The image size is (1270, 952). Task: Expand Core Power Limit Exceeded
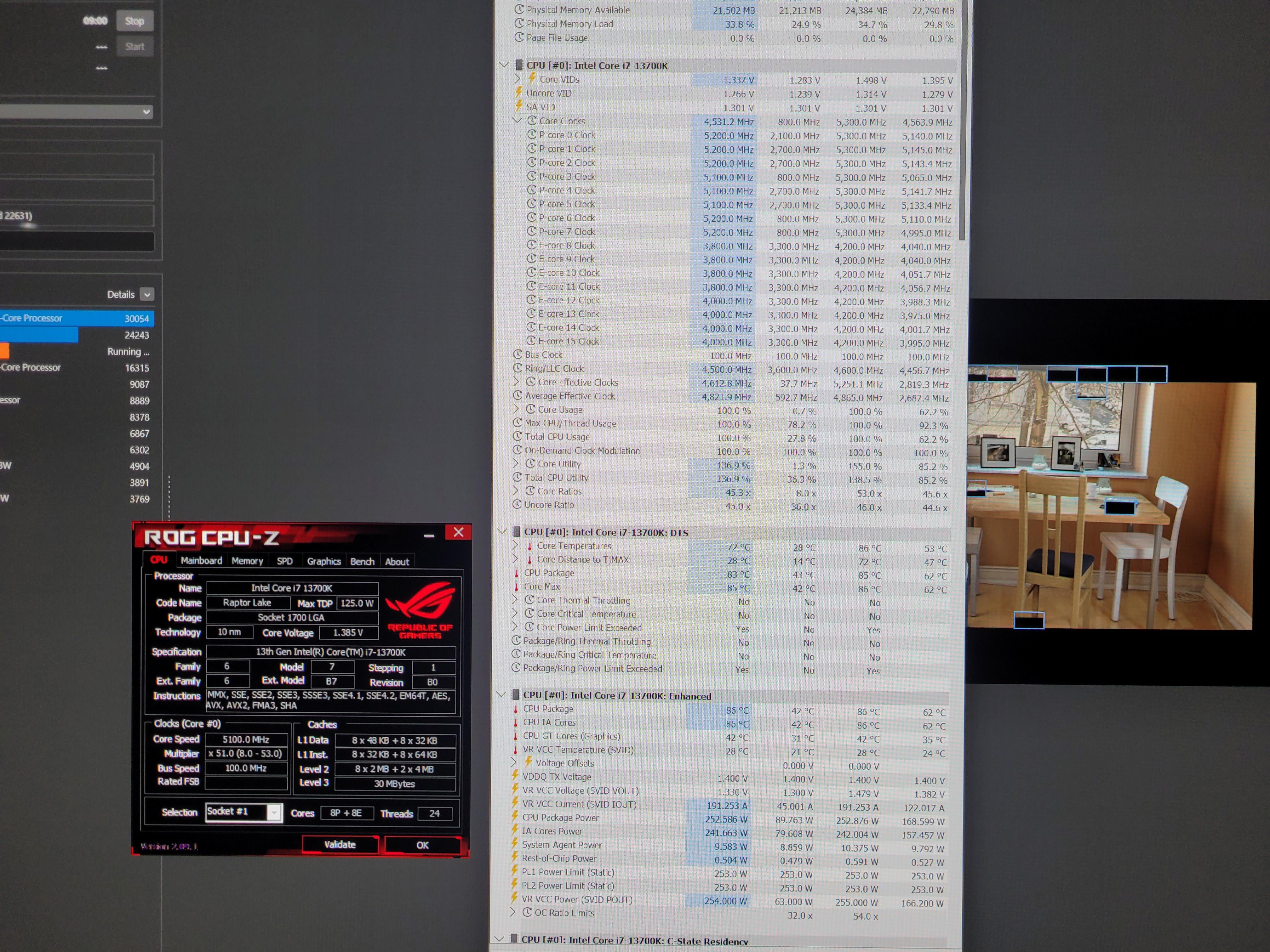(514, 626)
